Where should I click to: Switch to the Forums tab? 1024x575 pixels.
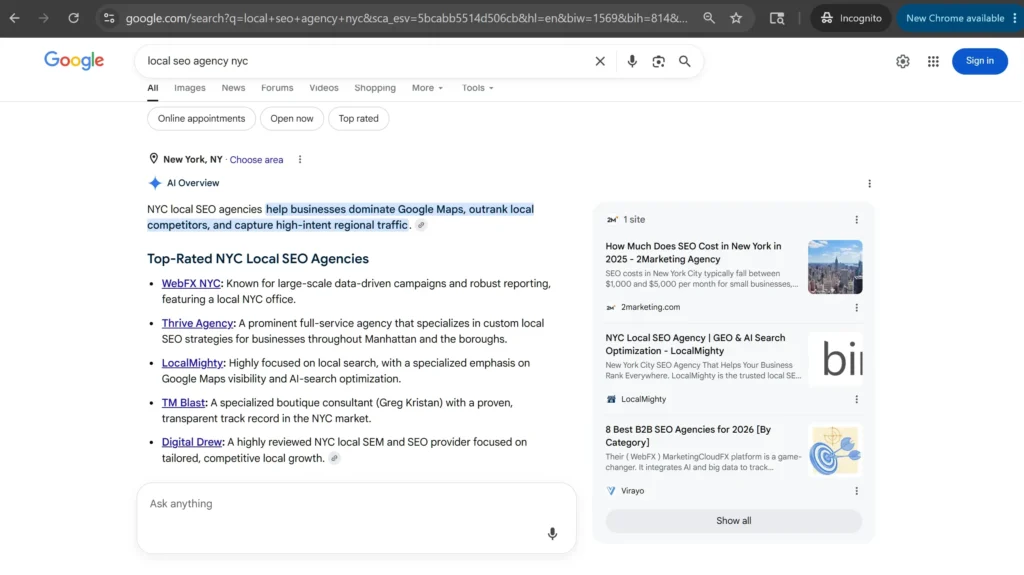tap(277, 88)
